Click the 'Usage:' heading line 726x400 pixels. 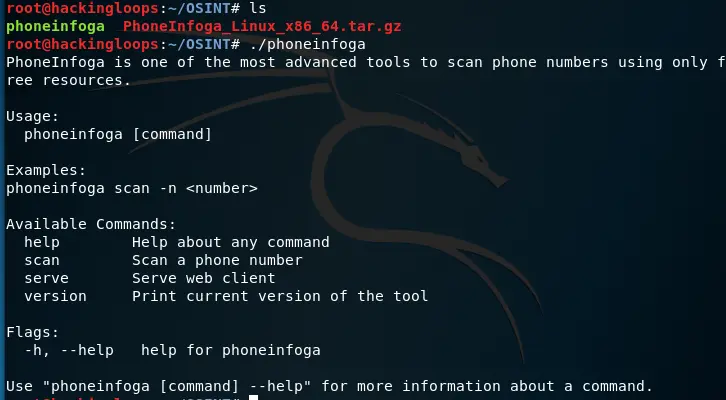[32, 116]
